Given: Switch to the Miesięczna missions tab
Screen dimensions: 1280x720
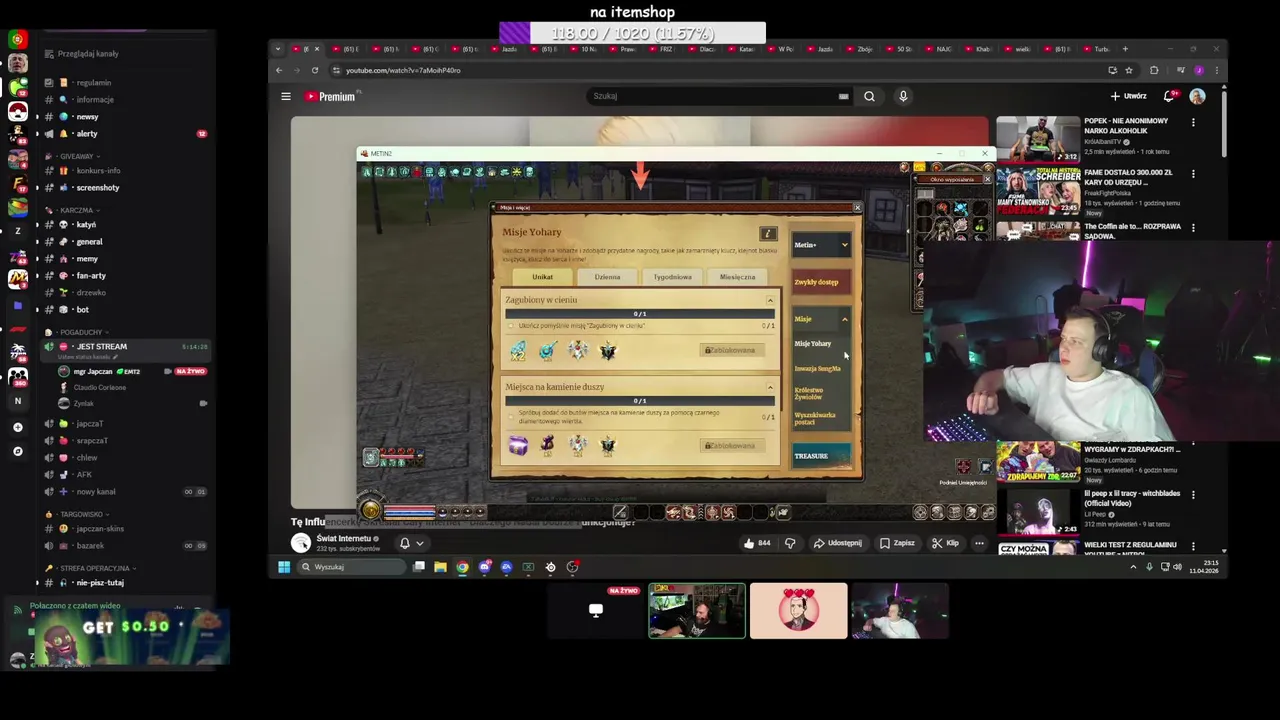Looking at the screenshot, I should pos(737,277).
